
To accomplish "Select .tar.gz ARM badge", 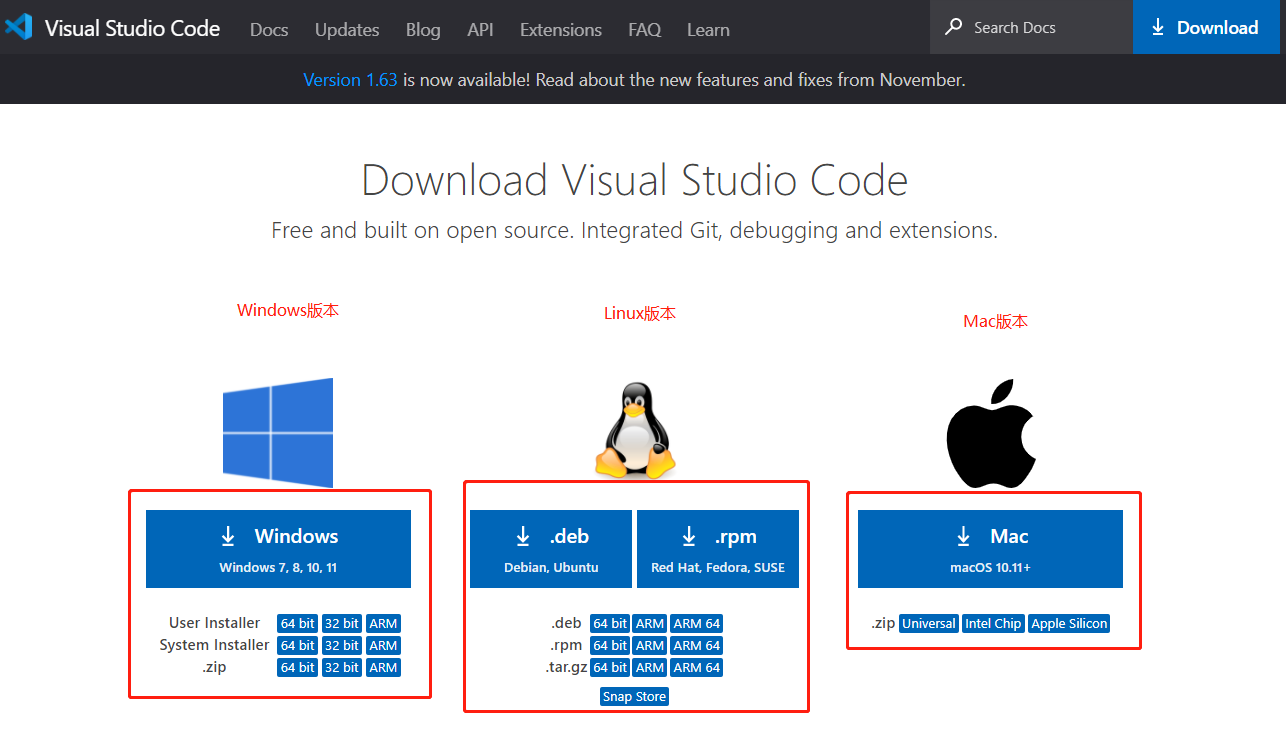I will 650,668.
